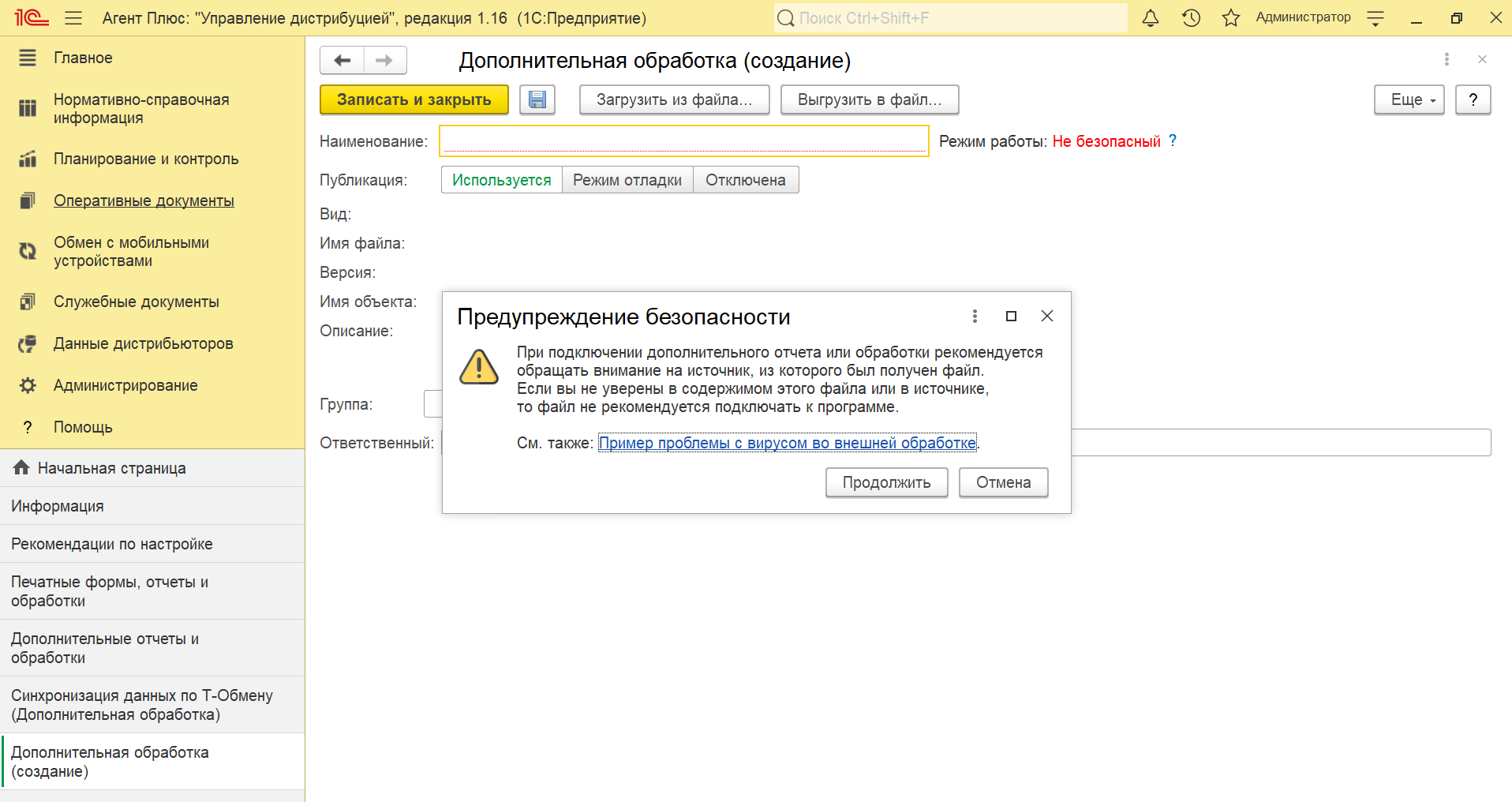Close the Дополнительная обработка form tab
The image size is (1512, 802).
tap(1482, 59)
